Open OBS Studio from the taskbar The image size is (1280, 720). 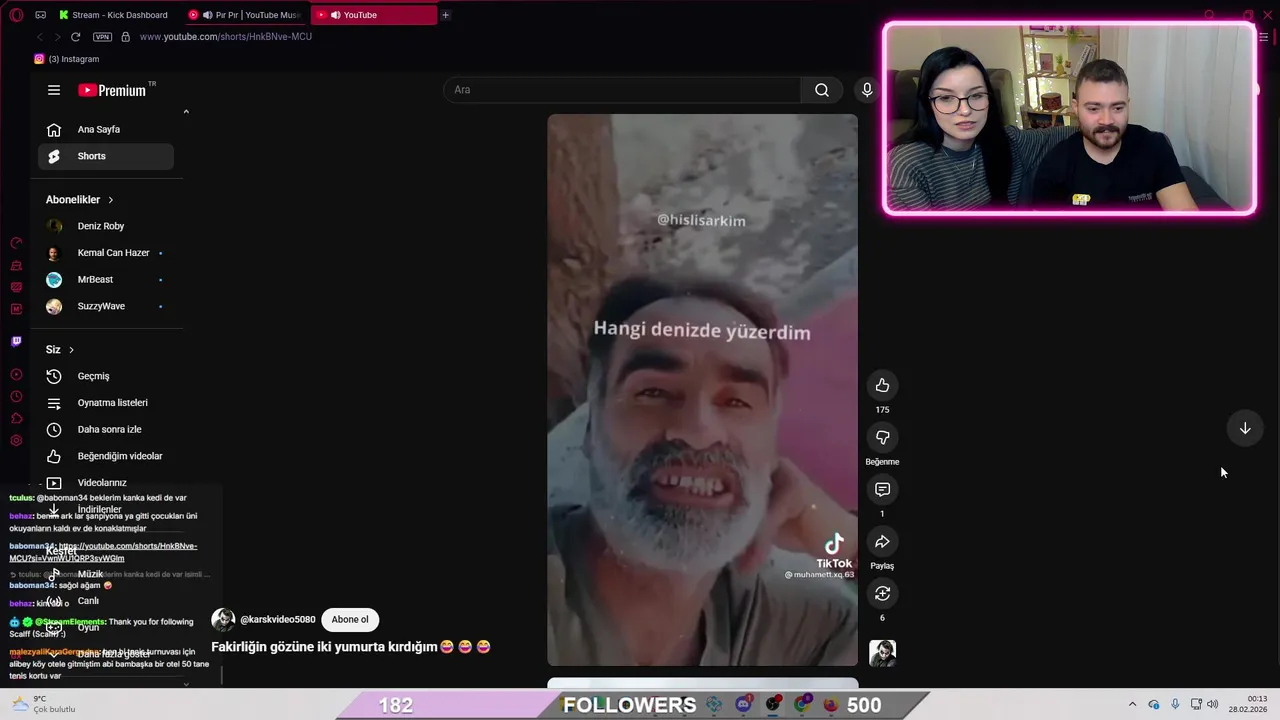pyautogui.click(x=773, y=704)
